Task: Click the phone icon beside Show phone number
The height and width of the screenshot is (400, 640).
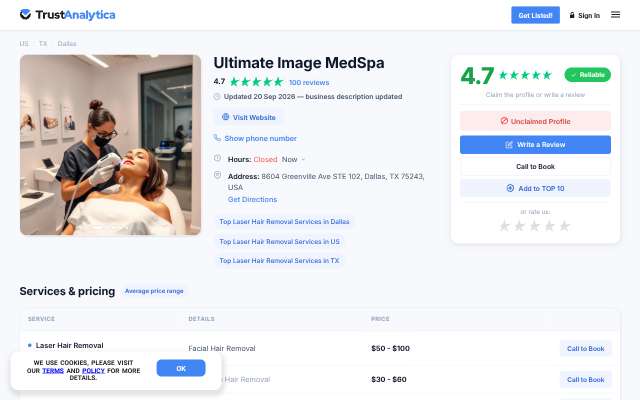Action: (217, 138)
